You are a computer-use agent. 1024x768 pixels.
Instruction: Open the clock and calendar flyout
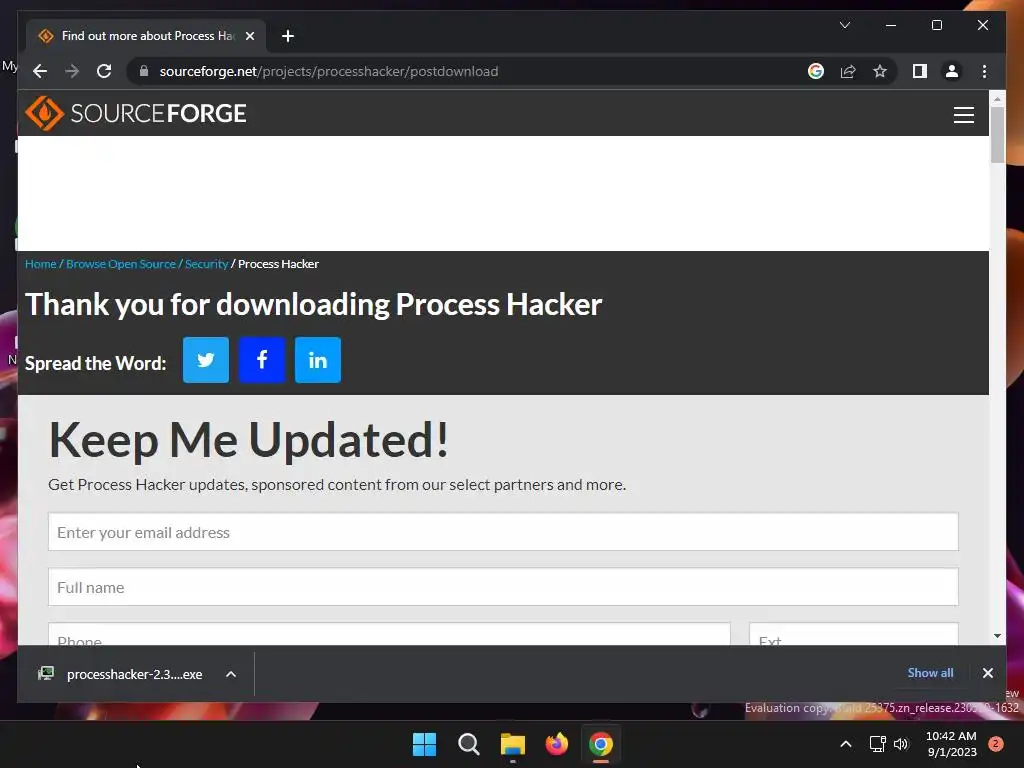pyautogui.click(x=952, y=744)
